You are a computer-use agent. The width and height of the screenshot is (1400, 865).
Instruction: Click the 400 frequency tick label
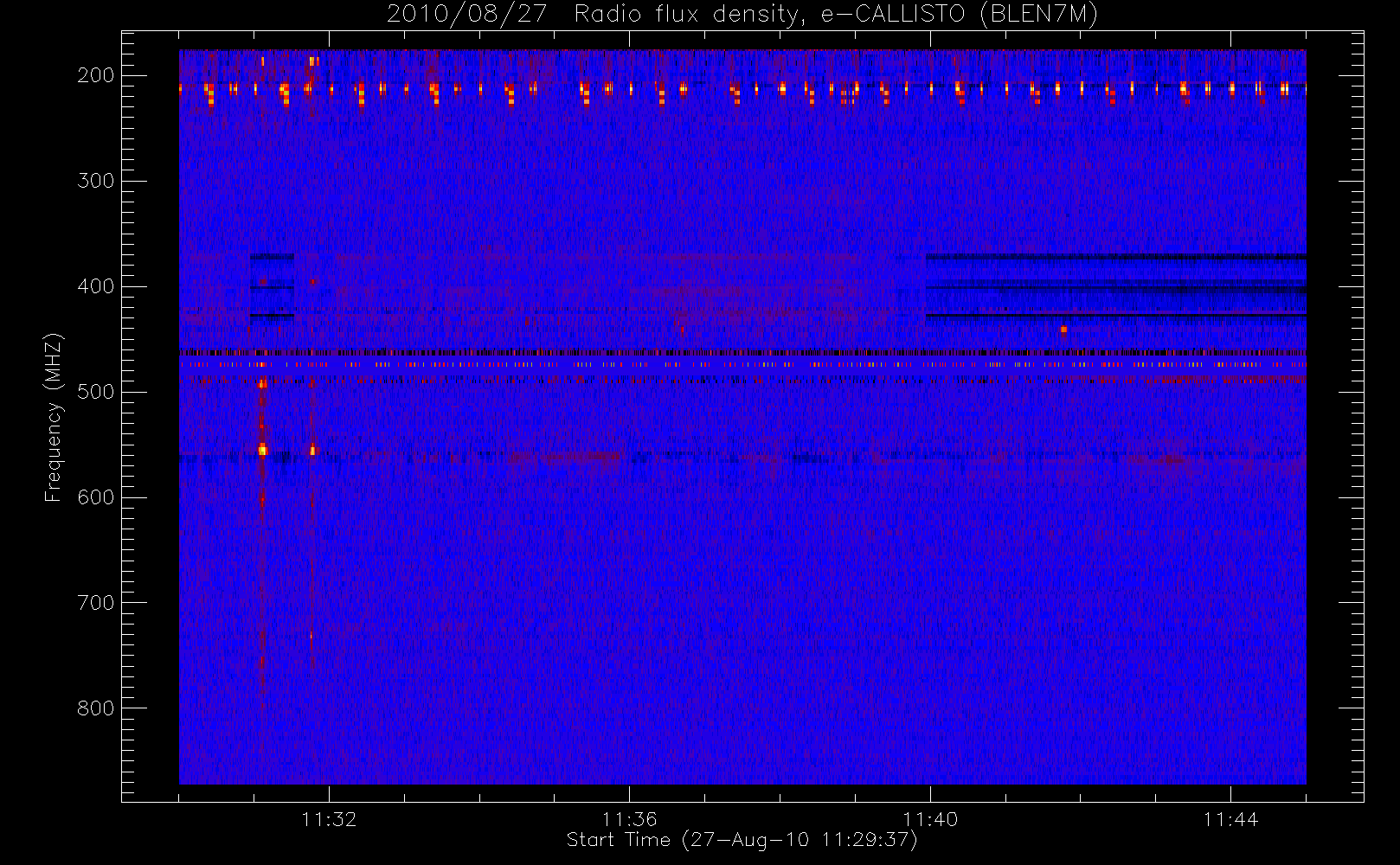click(x=96, y=286)
